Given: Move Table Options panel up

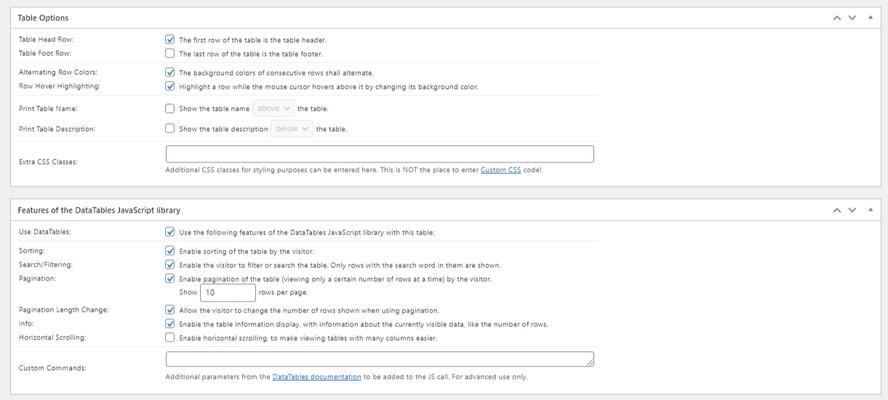Looking at the screenshot, I should [836, 18].
